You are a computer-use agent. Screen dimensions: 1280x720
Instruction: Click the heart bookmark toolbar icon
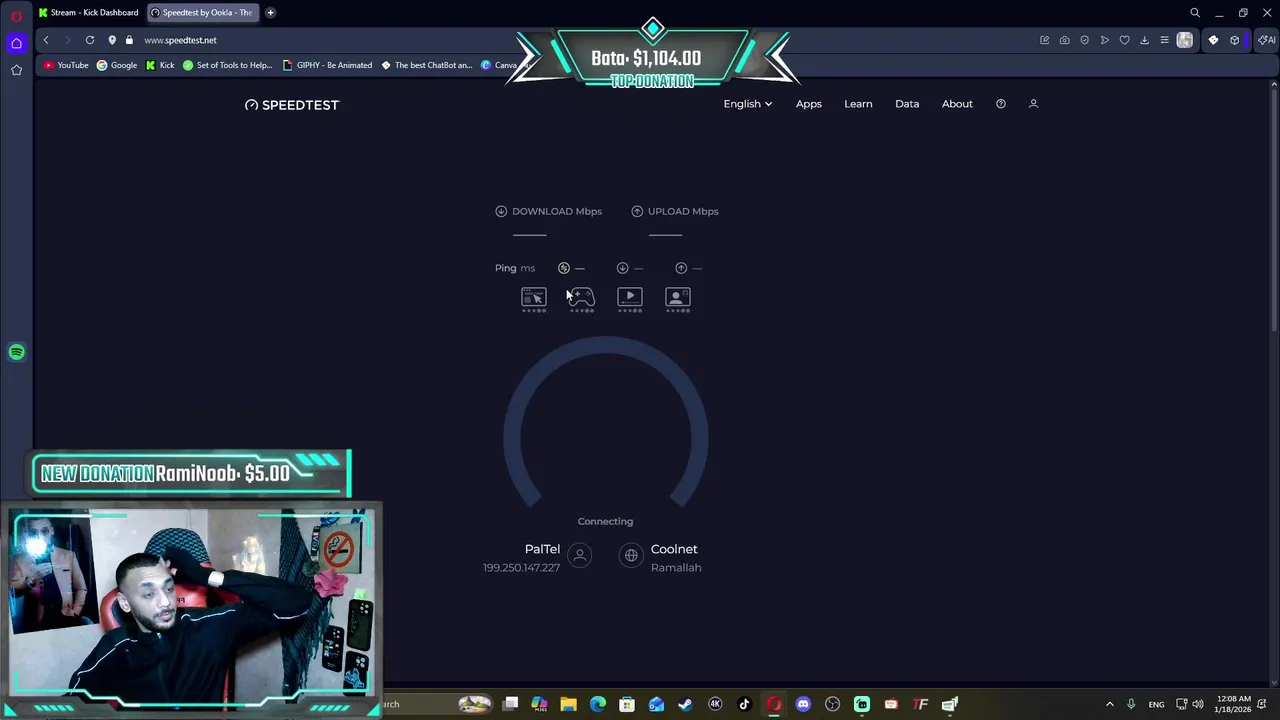pyautogui.click(x=1124, y=40)
